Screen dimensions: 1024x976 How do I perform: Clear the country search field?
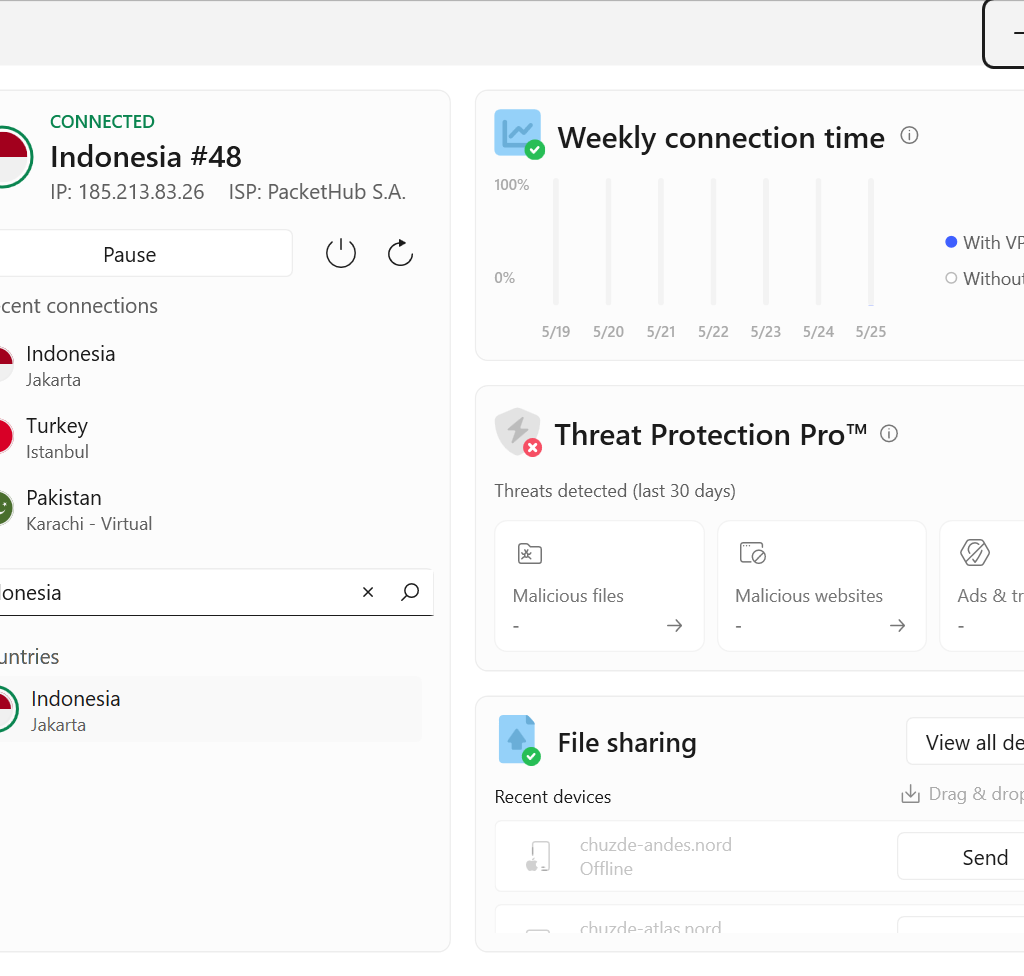tap(368, 592)
